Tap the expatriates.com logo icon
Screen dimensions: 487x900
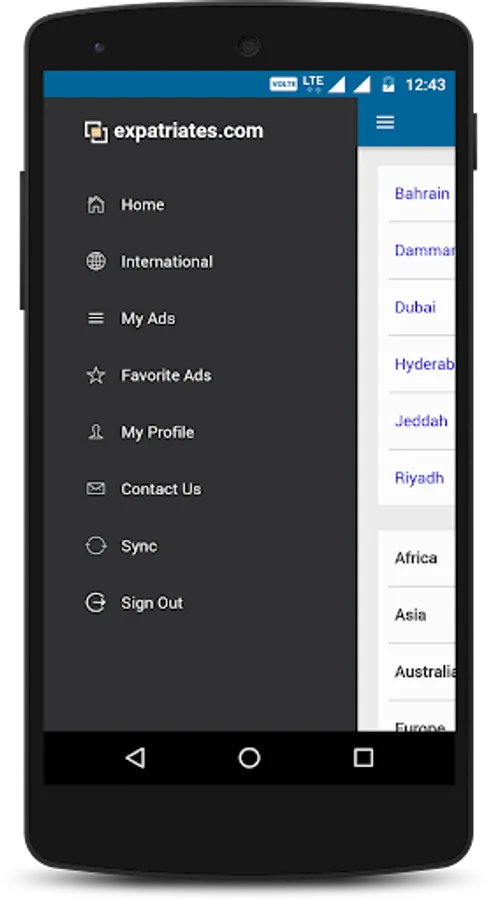96,131
